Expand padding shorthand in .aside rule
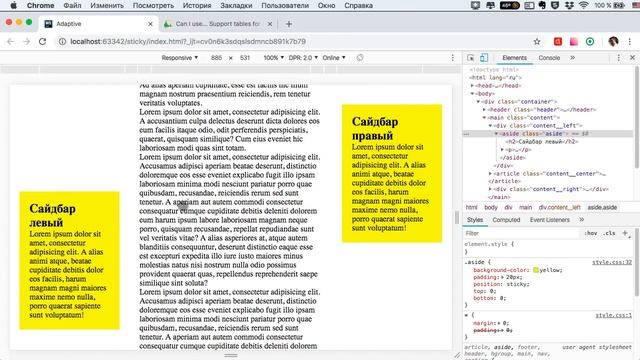Screen dimensions: 640x360 click(x=502, y=277)
